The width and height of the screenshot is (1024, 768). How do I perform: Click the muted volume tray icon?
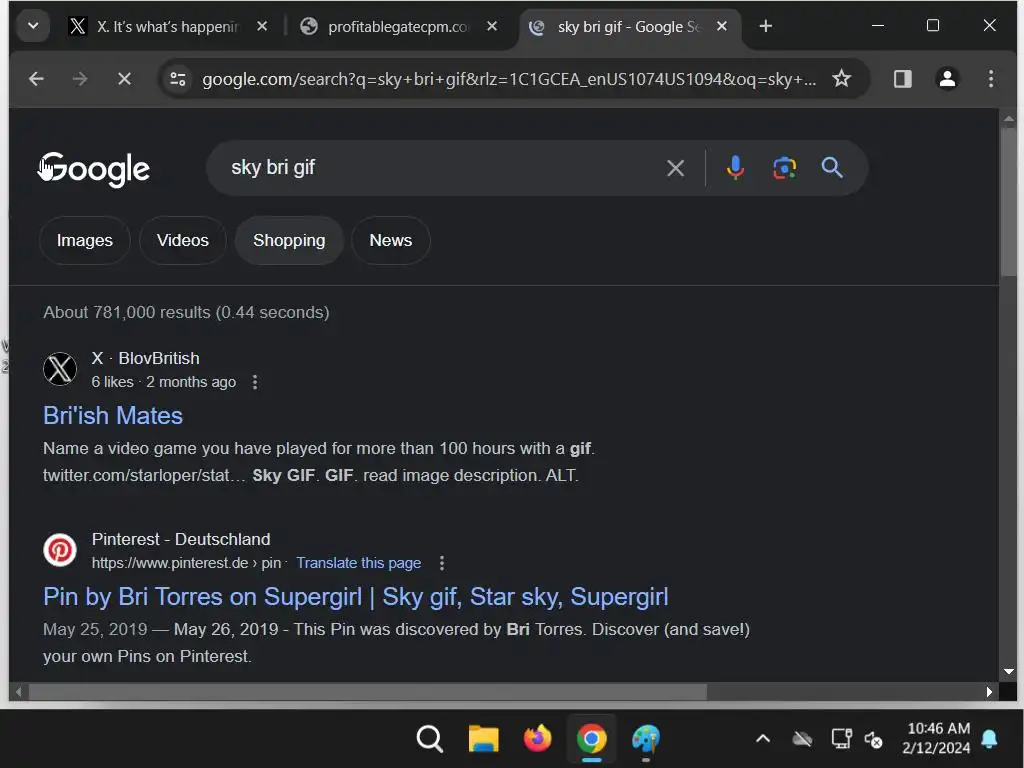pos(874,739)
